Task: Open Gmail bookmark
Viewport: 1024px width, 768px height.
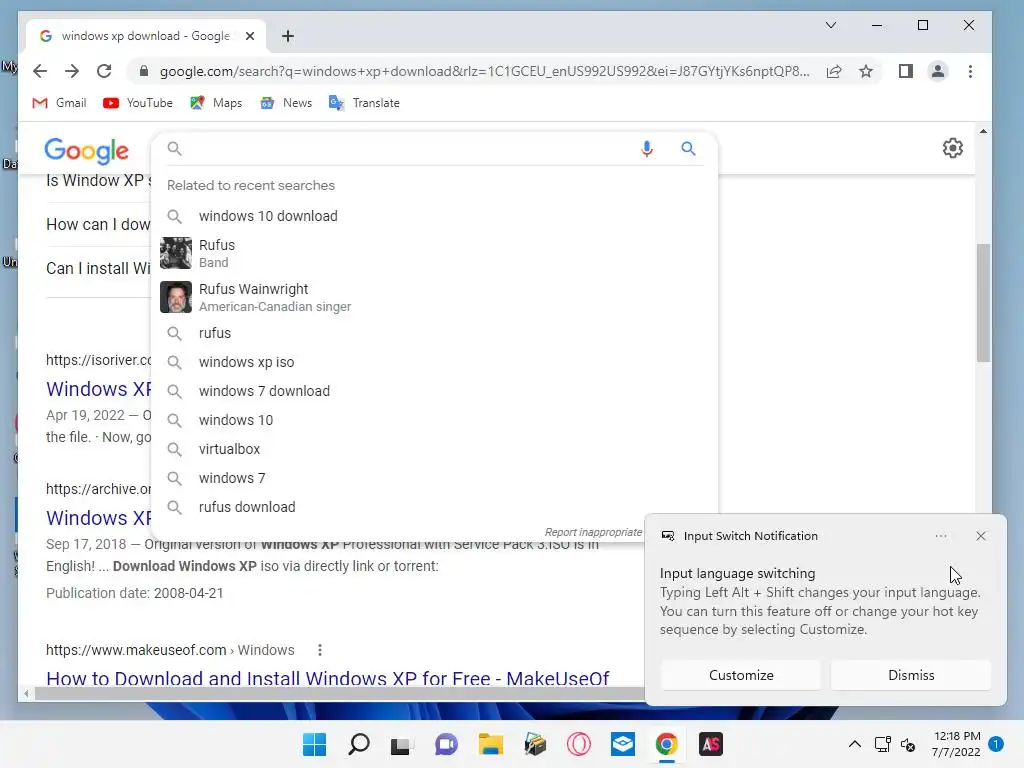Action: click(59, 103)
